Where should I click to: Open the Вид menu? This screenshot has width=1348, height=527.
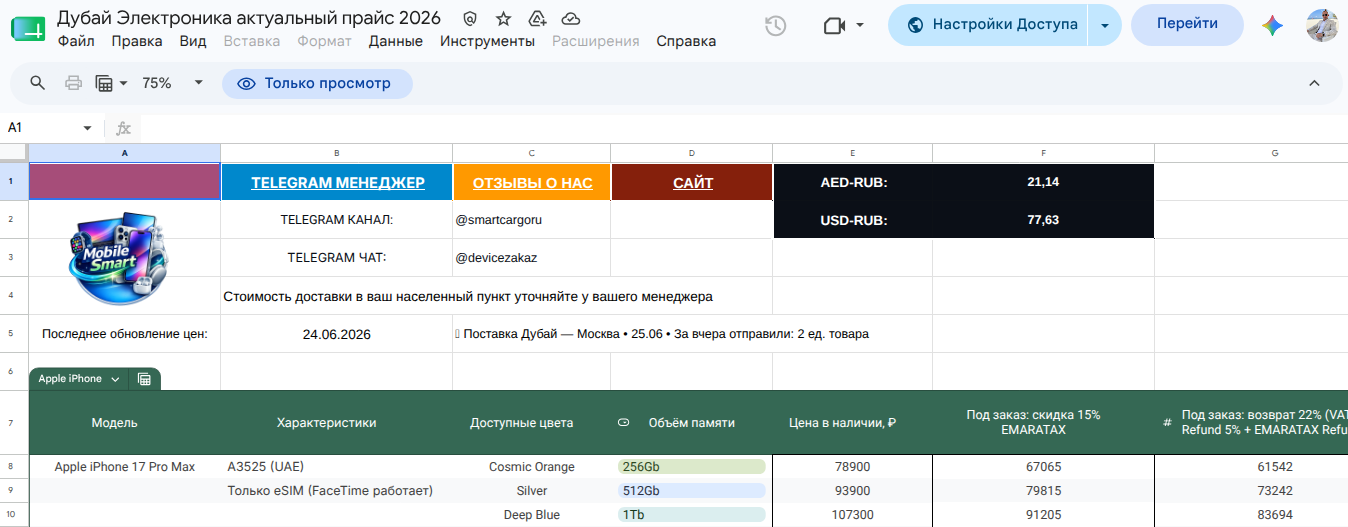click(x=193, y=41)
